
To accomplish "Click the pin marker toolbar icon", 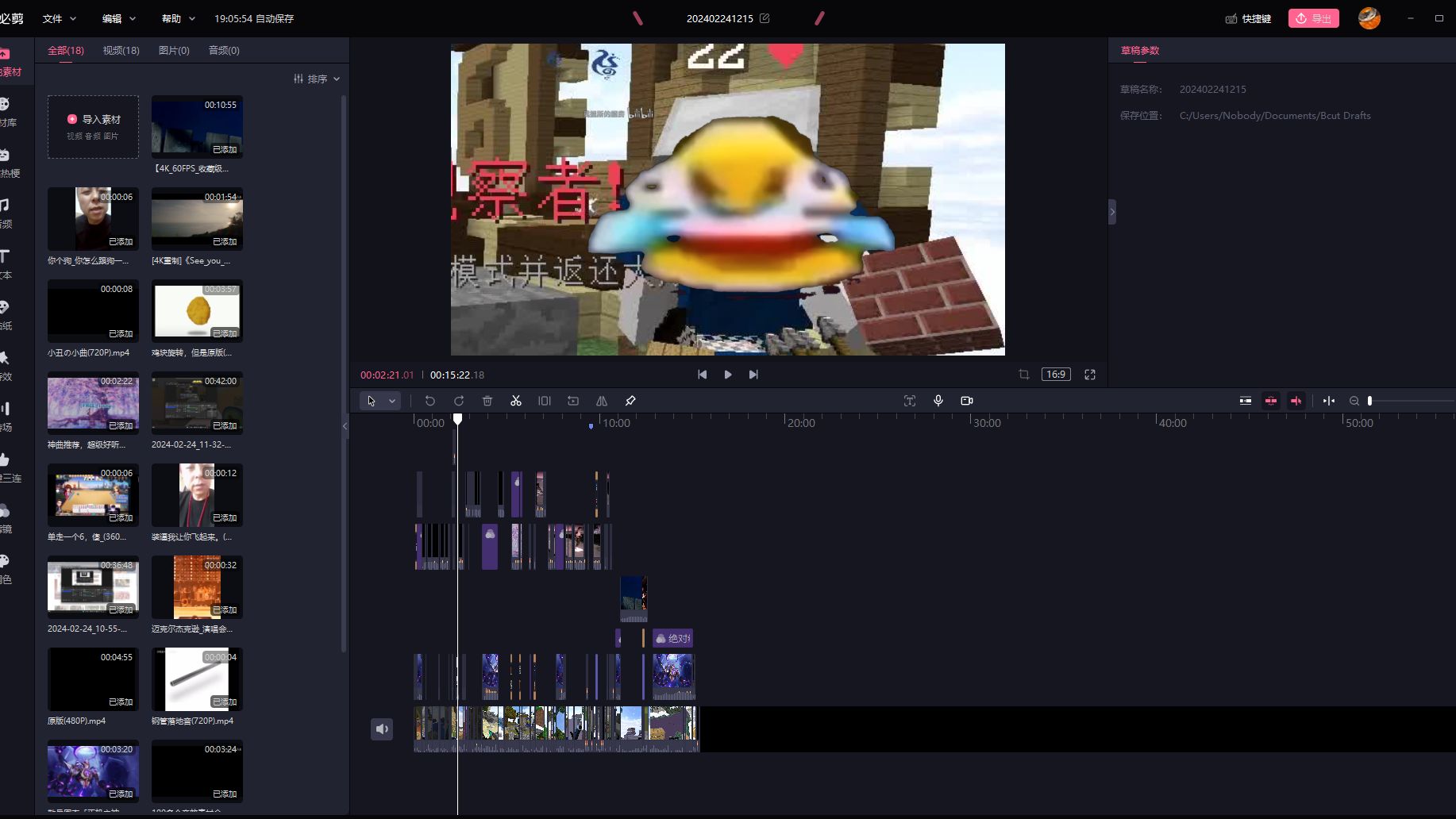I will (630, 401).
